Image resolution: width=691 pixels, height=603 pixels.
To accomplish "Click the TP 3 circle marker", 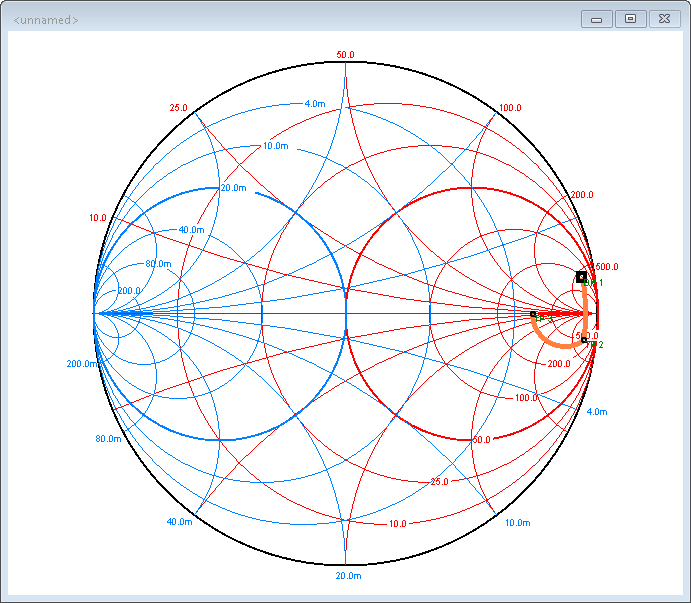I will click(x=533, y=314).
